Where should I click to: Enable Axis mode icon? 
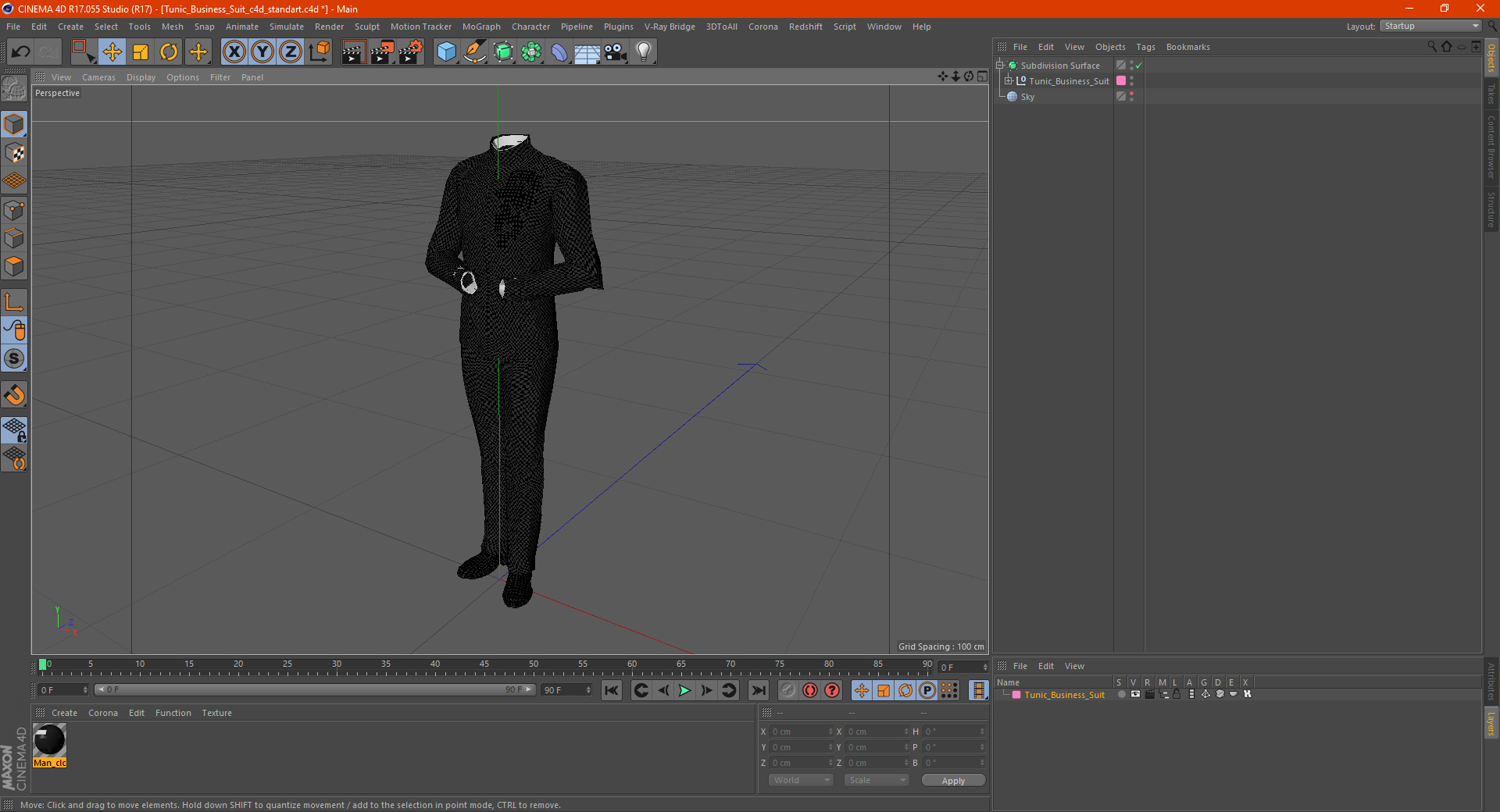click(x=14, y=302)
